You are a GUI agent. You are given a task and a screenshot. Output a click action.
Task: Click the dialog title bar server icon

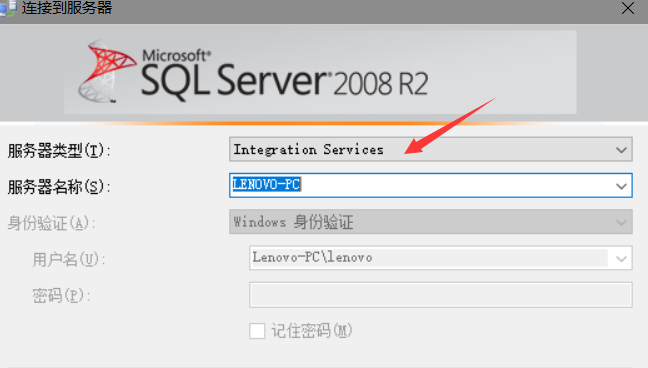point(8,7)
